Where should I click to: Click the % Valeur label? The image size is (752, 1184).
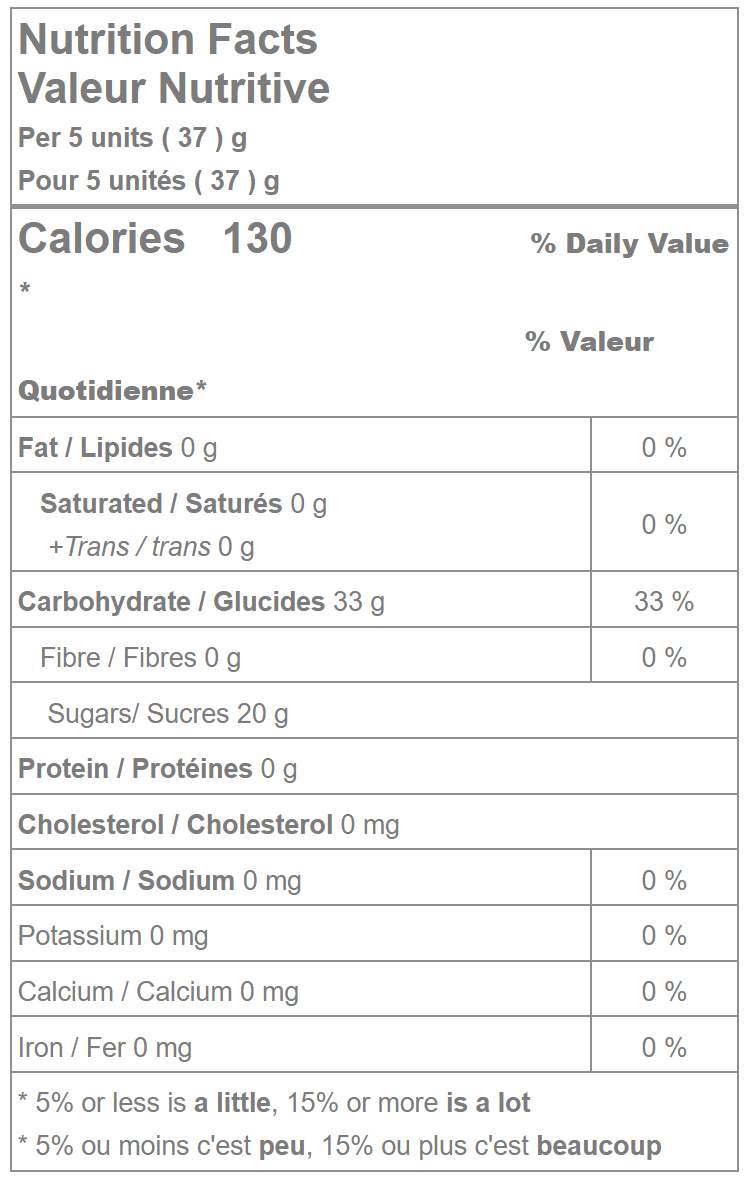[x=589, y=342]
